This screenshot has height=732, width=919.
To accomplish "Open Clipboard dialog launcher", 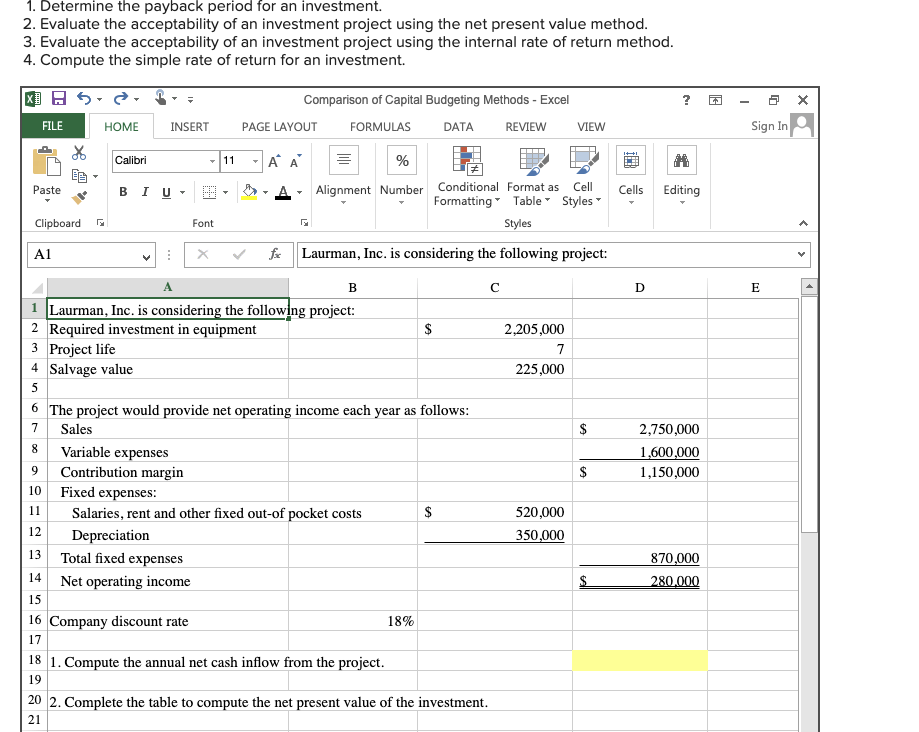I will point(100,223).
